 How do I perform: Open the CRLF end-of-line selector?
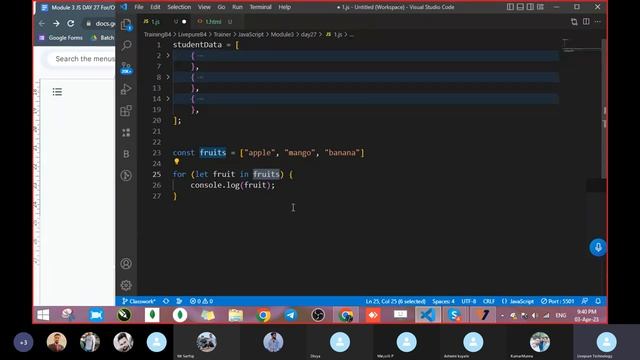489,301
